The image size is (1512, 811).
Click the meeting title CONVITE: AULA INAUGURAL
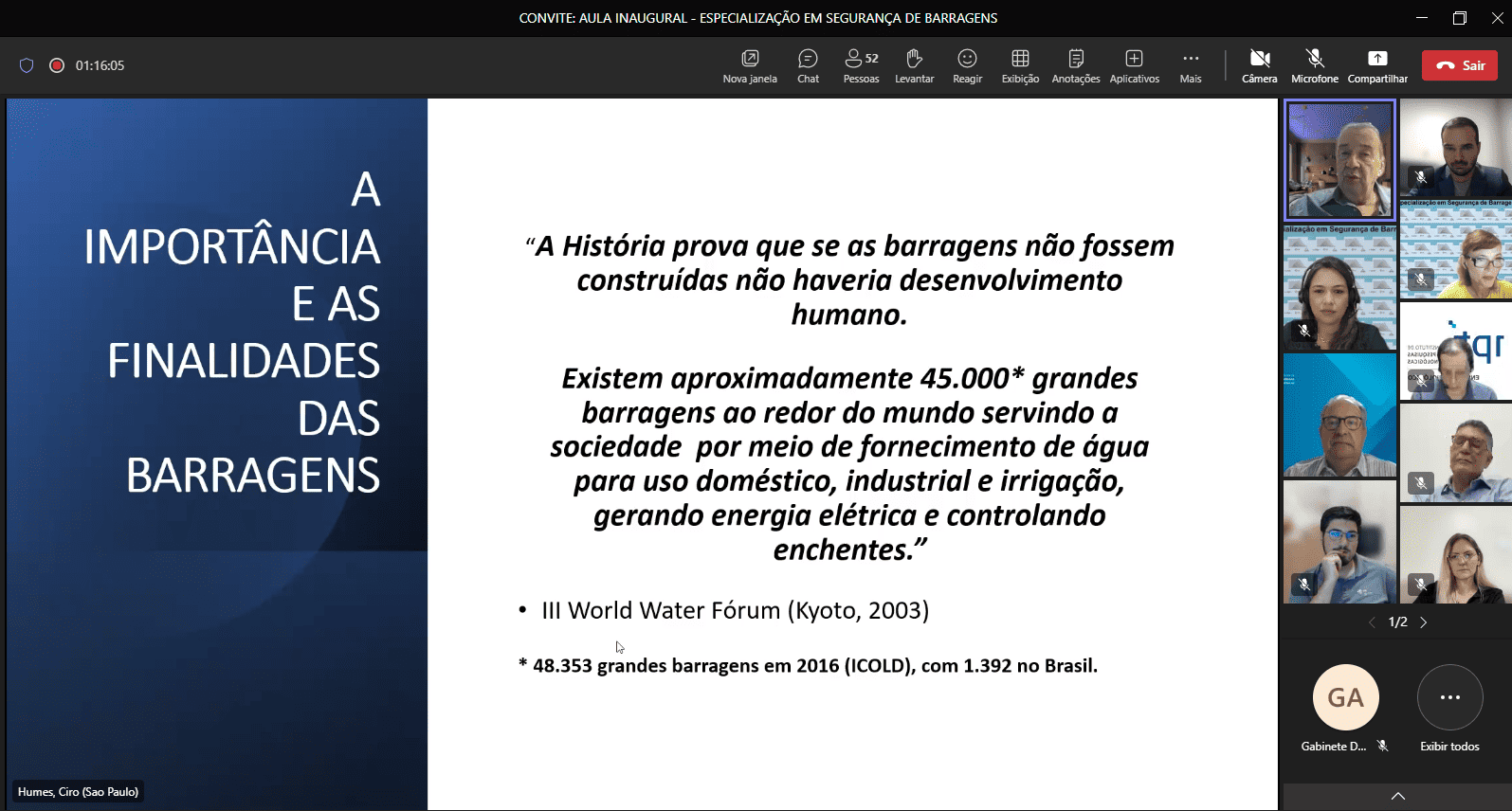pyautogui.click(x=757, y=18)
